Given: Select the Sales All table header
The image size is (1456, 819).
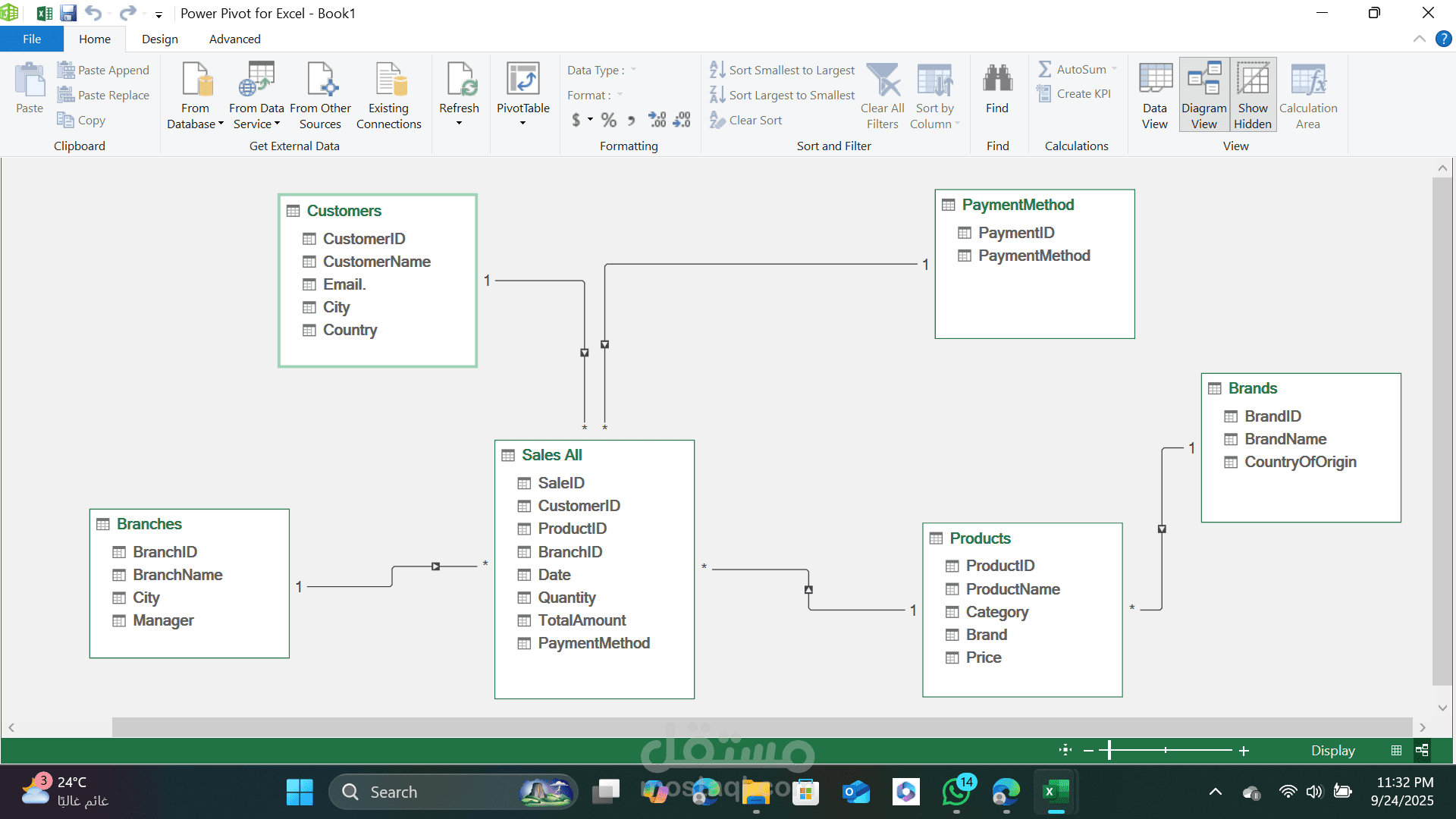Looking at the screenshot, I should click(551, 455).
